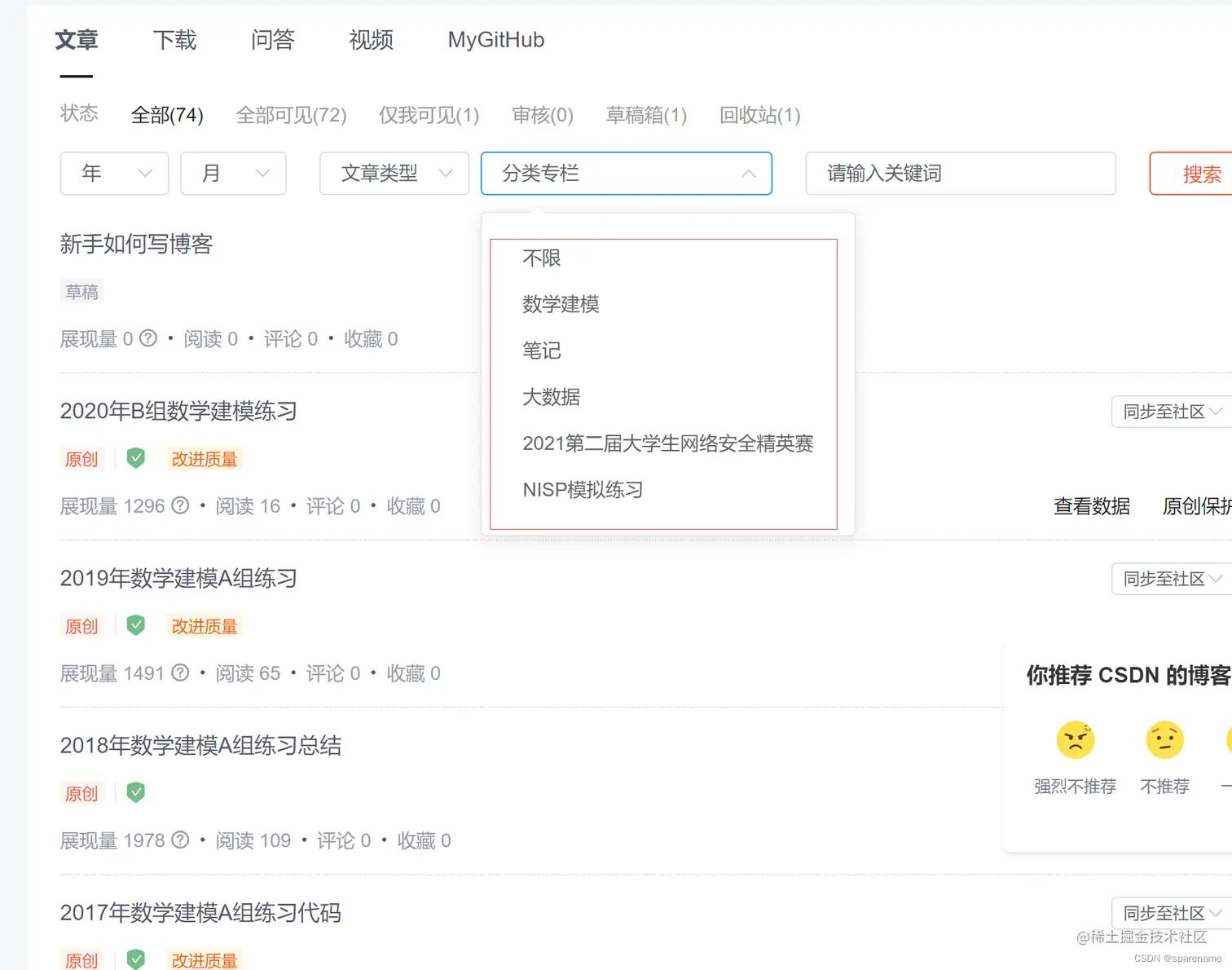Open the 月 filter dropdown

coord(233,174)
